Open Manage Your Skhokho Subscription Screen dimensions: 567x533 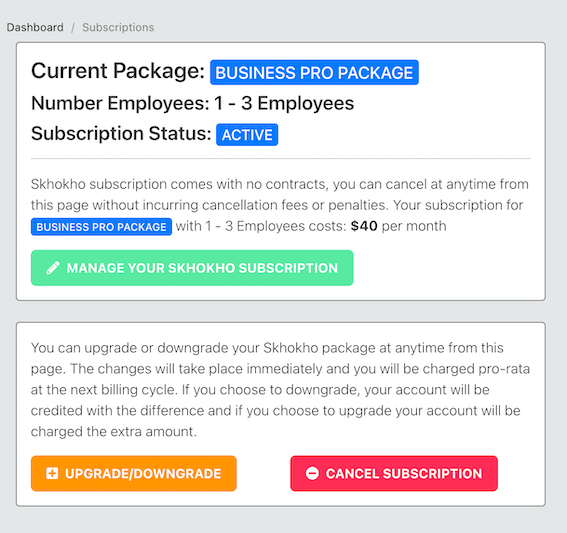(x=192, y=268)
